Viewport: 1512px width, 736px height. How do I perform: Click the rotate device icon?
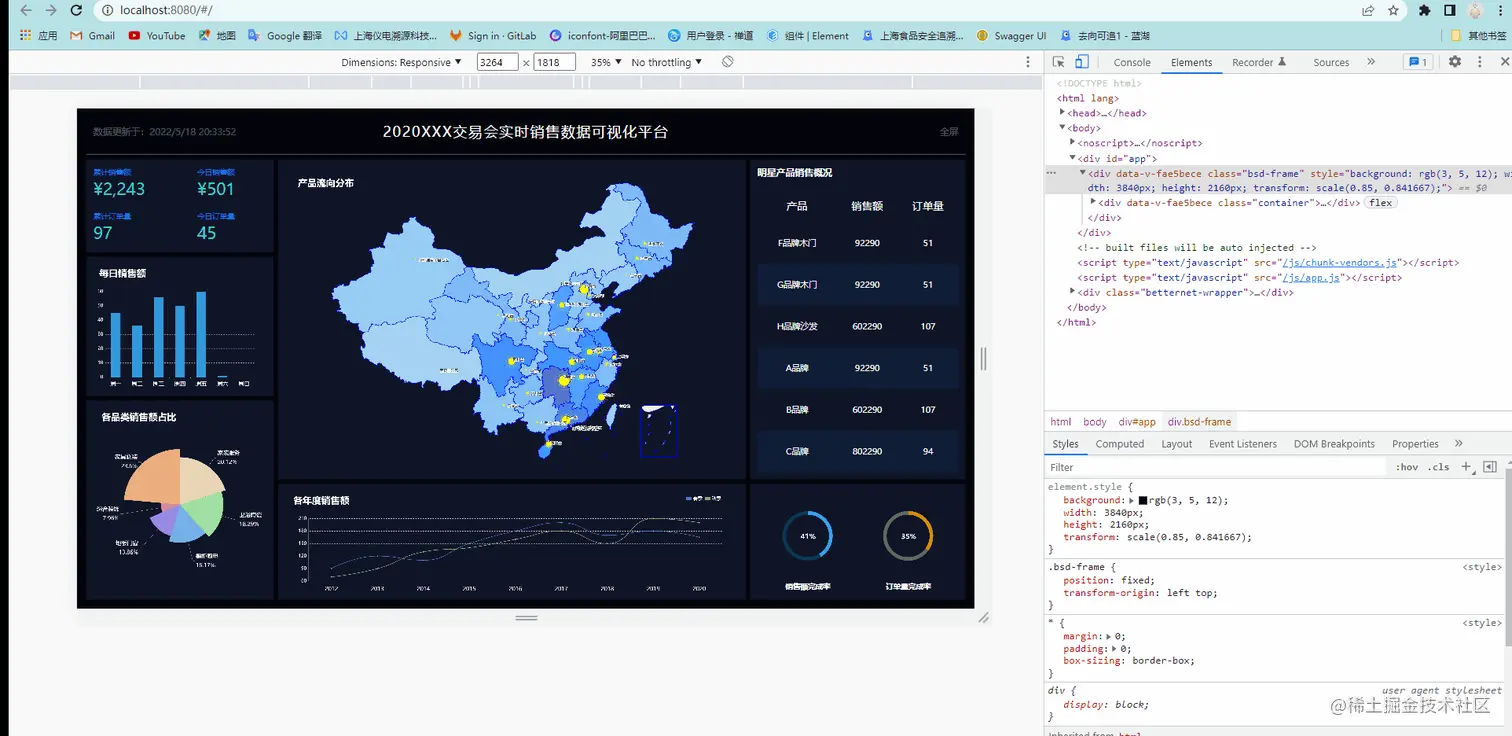point(728,62)
